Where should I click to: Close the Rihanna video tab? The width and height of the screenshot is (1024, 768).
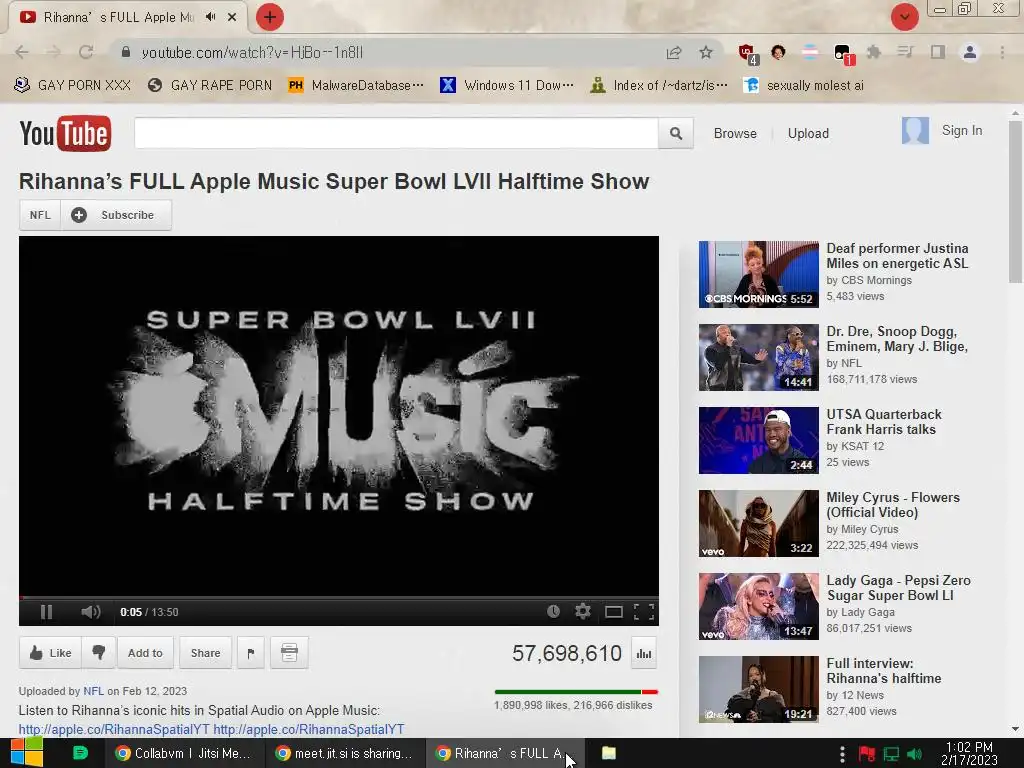point(232,17)
